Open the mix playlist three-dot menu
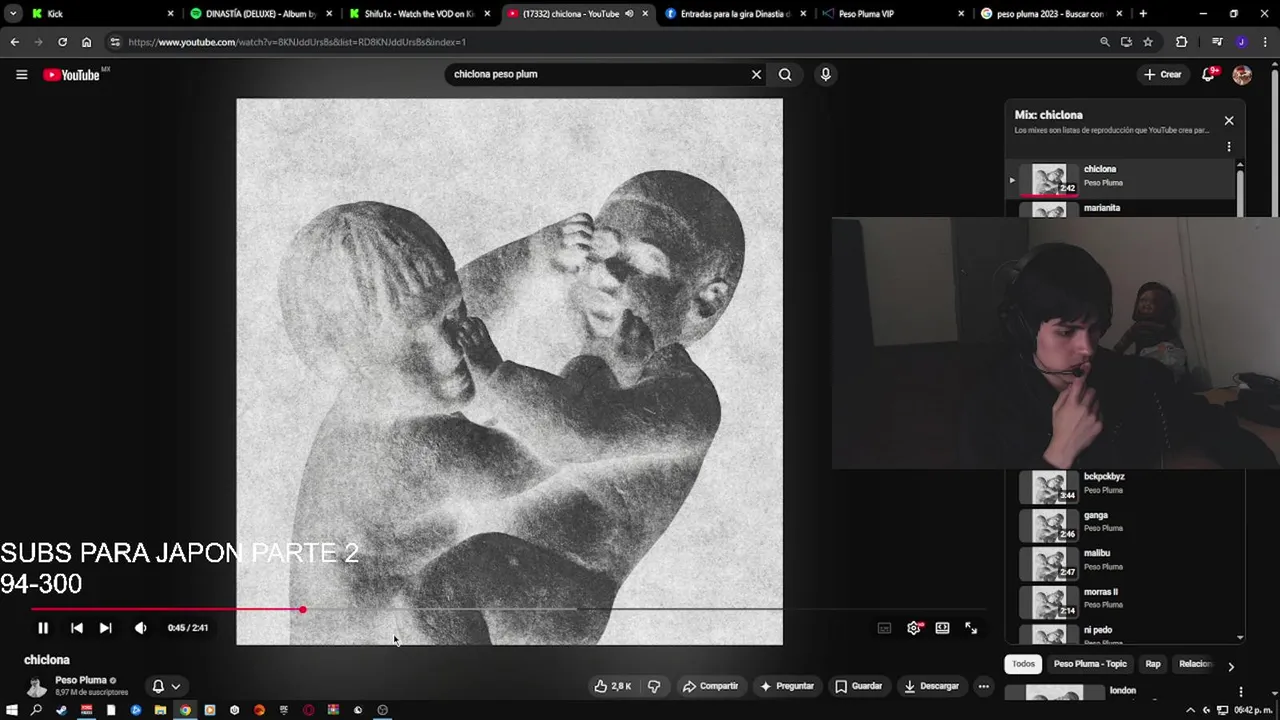Image resolution: width=1280 pixels, height=720 pixels. 1229,147
